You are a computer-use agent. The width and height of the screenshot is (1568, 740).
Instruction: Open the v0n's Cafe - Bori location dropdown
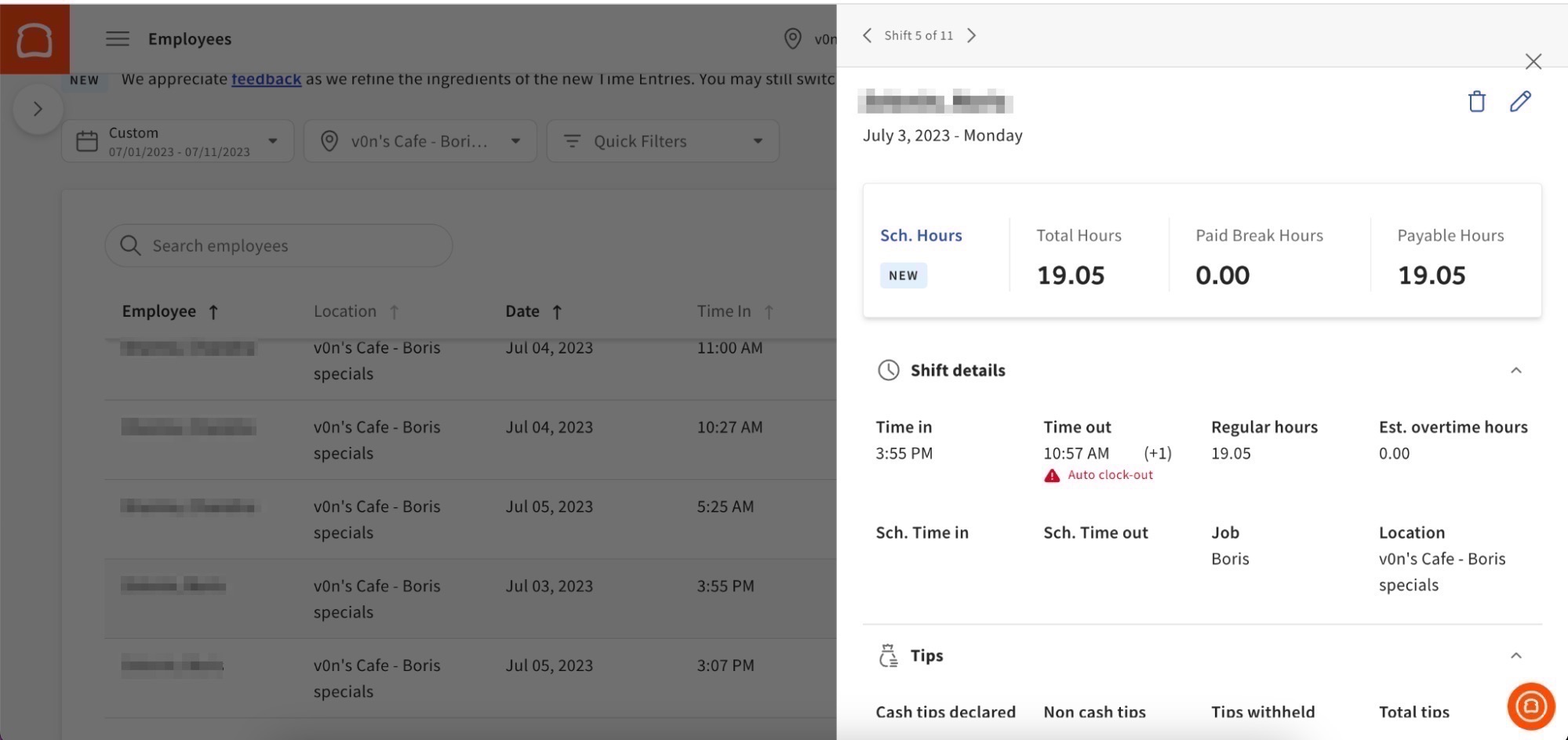(420, 141)
